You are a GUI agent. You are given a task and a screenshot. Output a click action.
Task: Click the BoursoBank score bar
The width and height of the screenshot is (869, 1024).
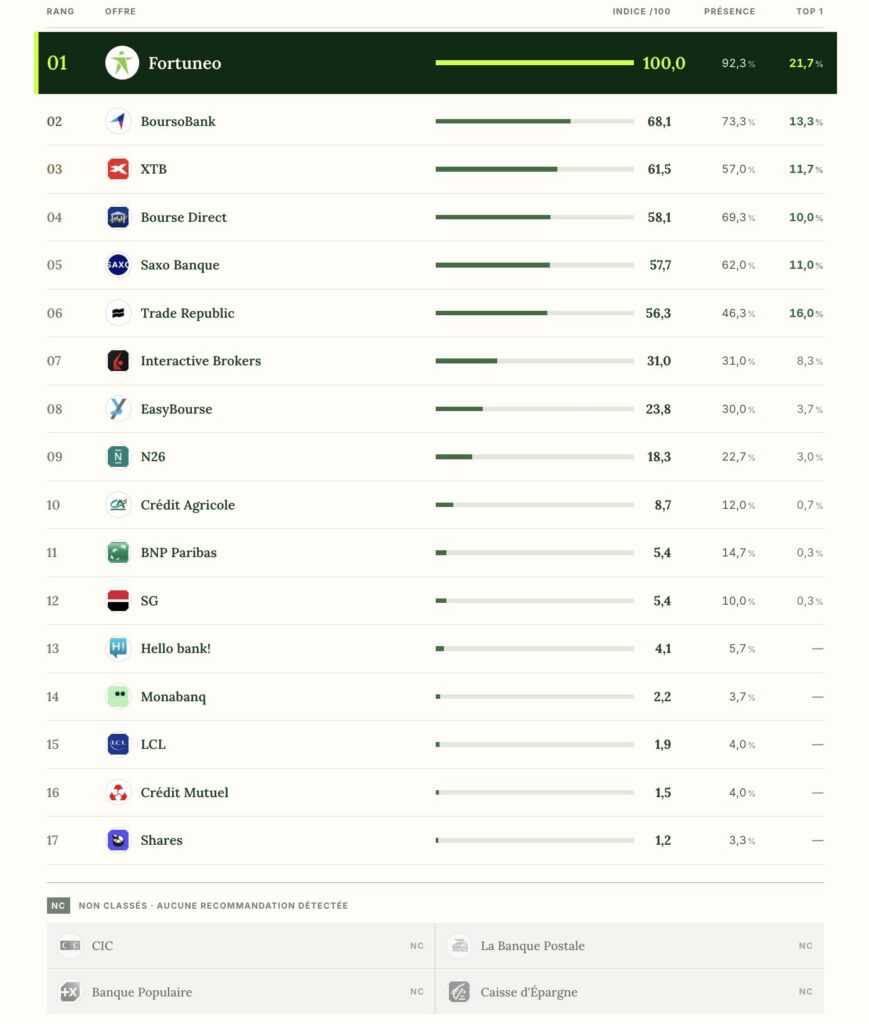pyautogui.click(x=534, y=121)
